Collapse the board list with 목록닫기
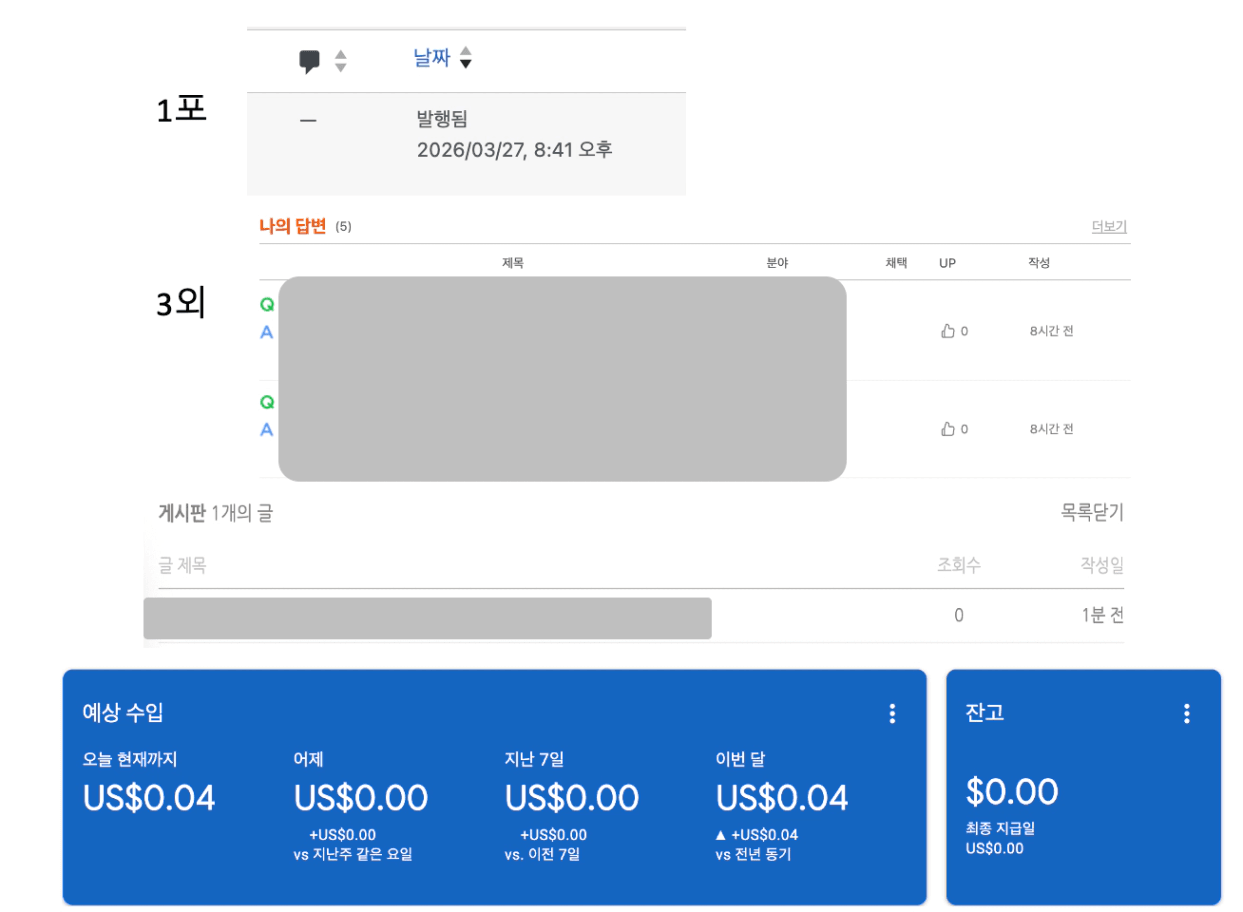 pos(1091,513)
